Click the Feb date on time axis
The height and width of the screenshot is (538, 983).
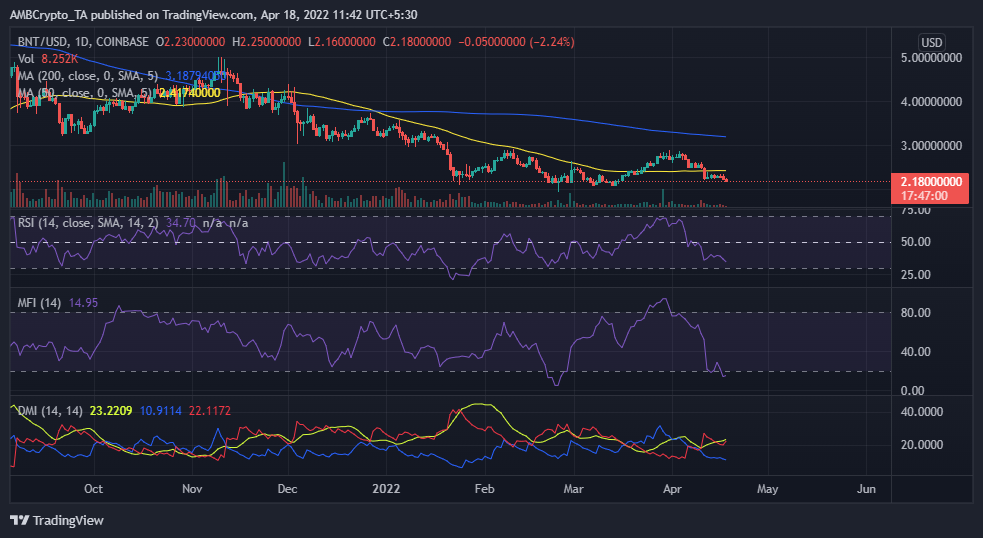[484, 488]
